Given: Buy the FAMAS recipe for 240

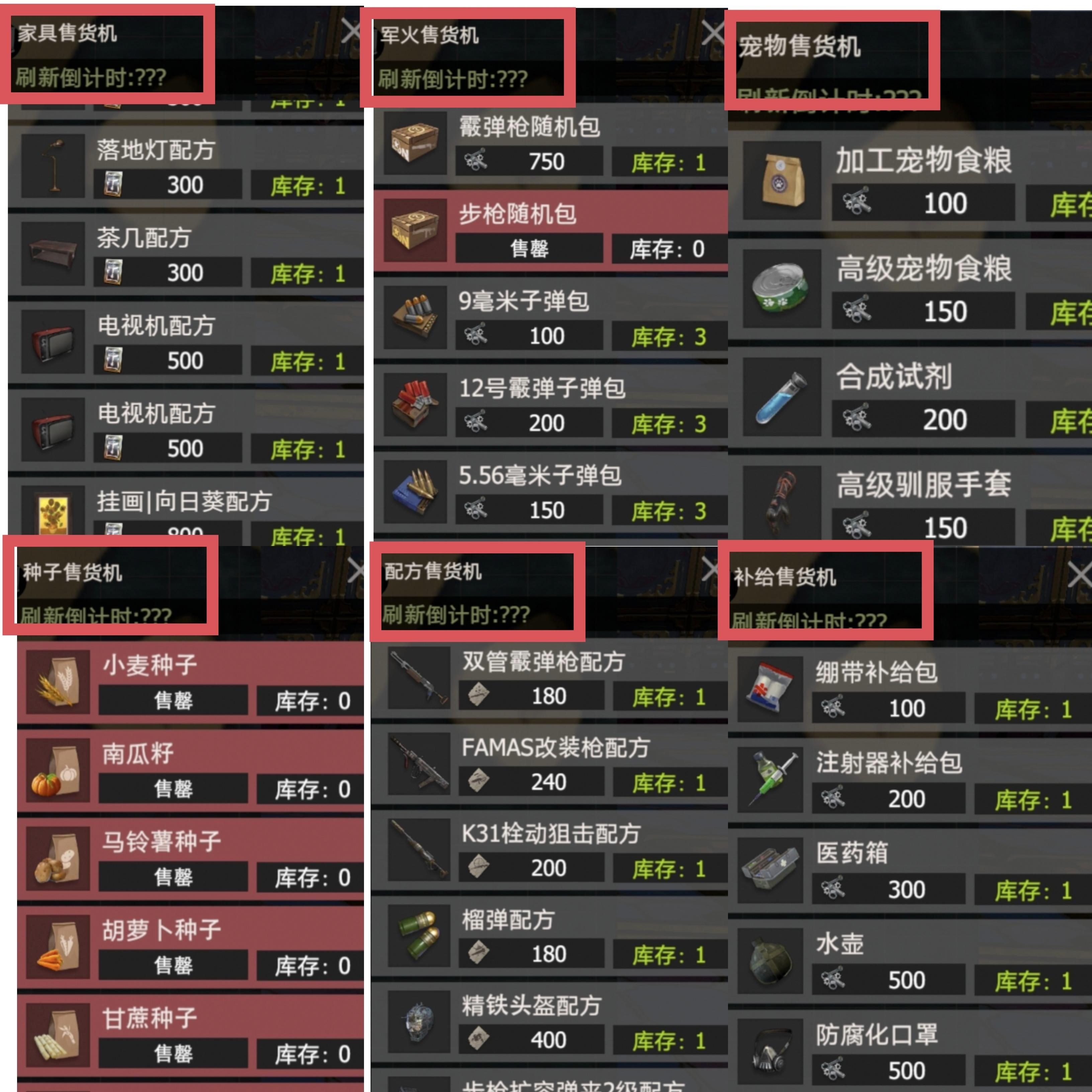Looking at the screenshot, I should pos(531,782).
